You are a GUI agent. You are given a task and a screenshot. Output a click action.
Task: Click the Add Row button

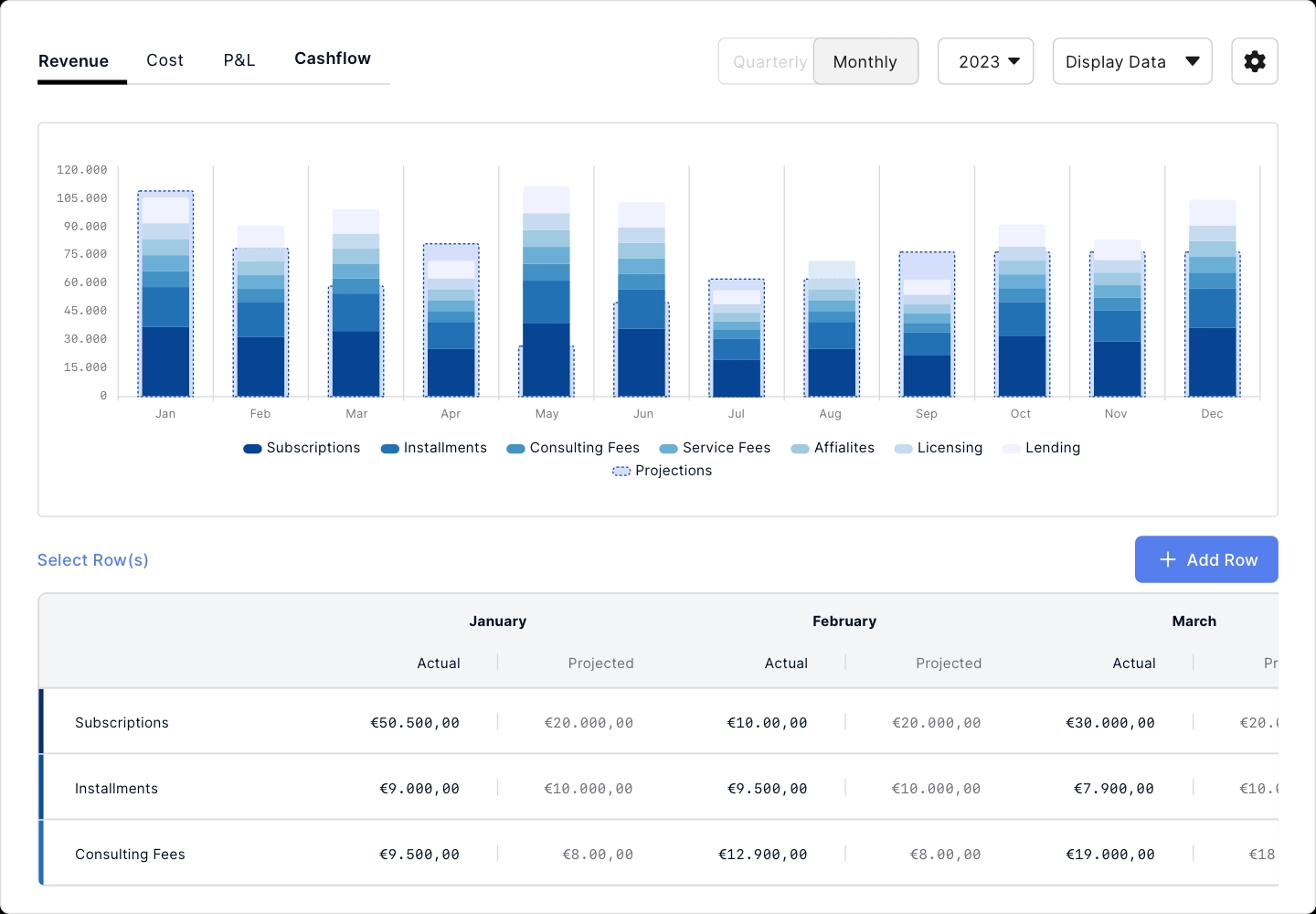pos(1206,559)
